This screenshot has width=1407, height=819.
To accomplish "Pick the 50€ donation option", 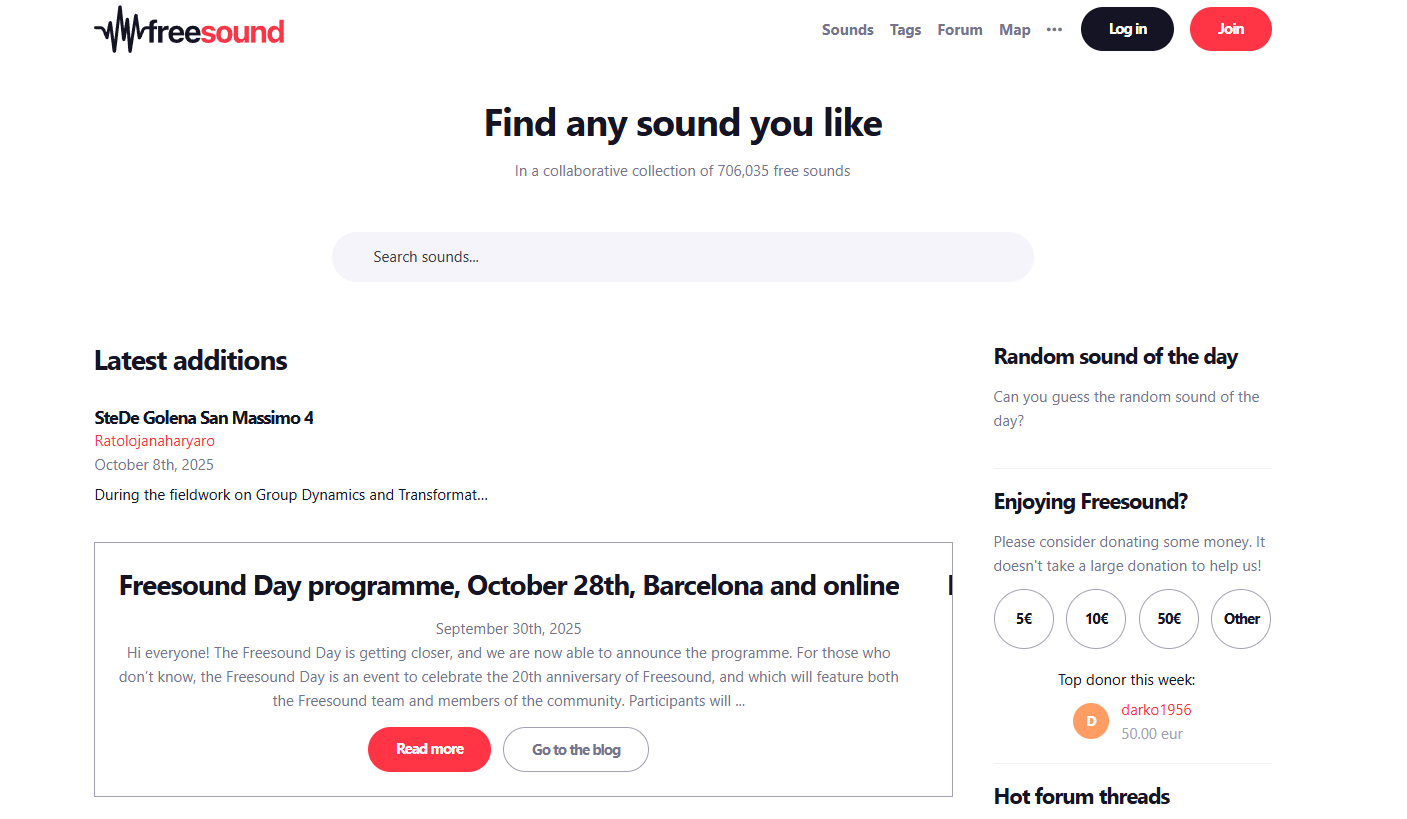I will coord(1169,619).
